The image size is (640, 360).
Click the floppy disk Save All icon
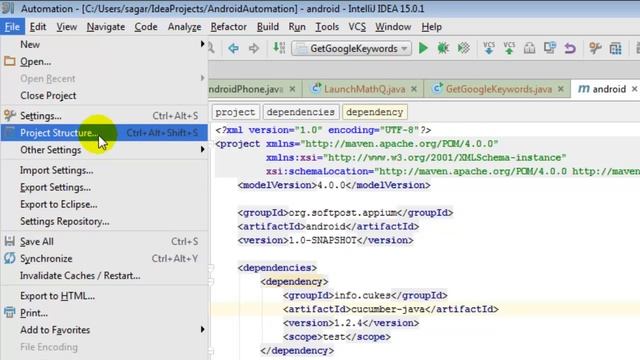(x=9, y=241)
